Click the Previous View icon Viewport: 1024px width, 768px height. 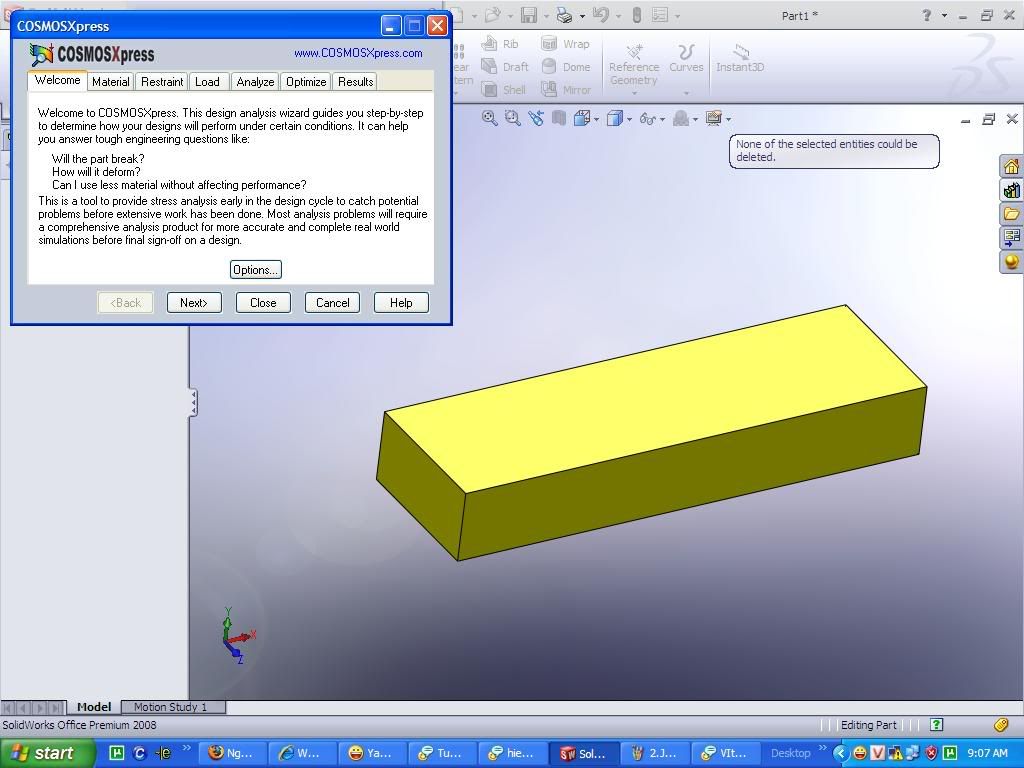pyautogui.click(x=536, y=118)
